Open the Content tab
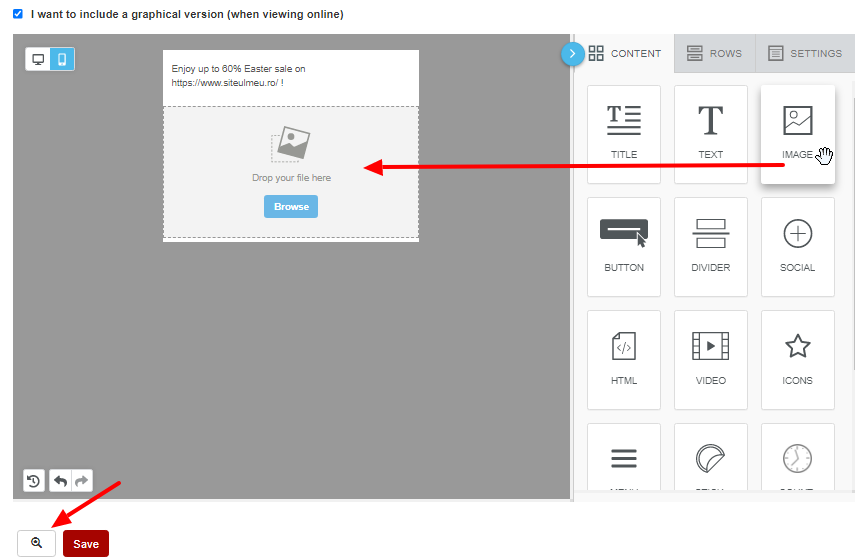The width and height of the screenshot is (866, 559). pos(625,54)
